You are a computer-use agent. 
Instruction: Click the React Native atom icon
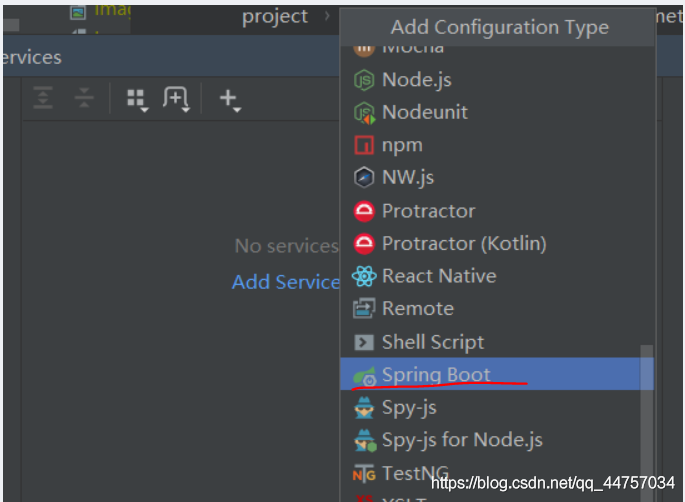tap(364, 276)
